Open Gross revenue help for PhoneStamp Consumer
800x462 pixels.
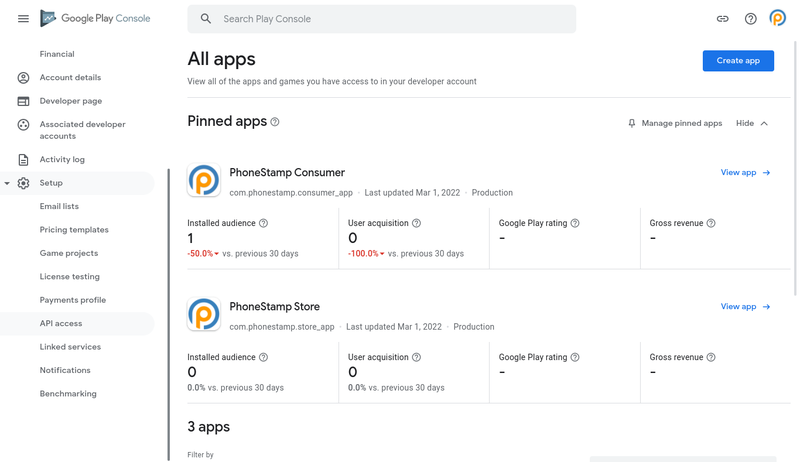pos(711,223)
